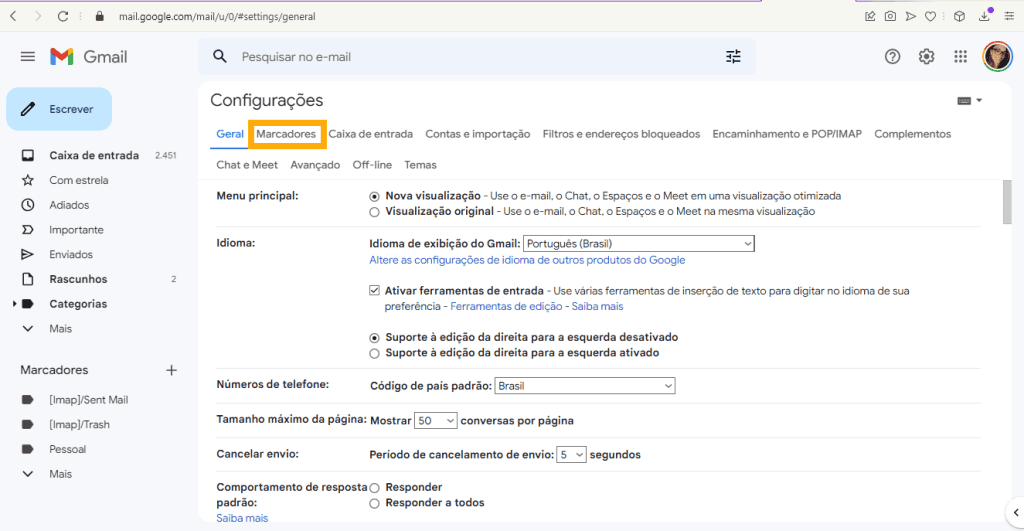Switch to Contas e importação tab

pos(477,134)
